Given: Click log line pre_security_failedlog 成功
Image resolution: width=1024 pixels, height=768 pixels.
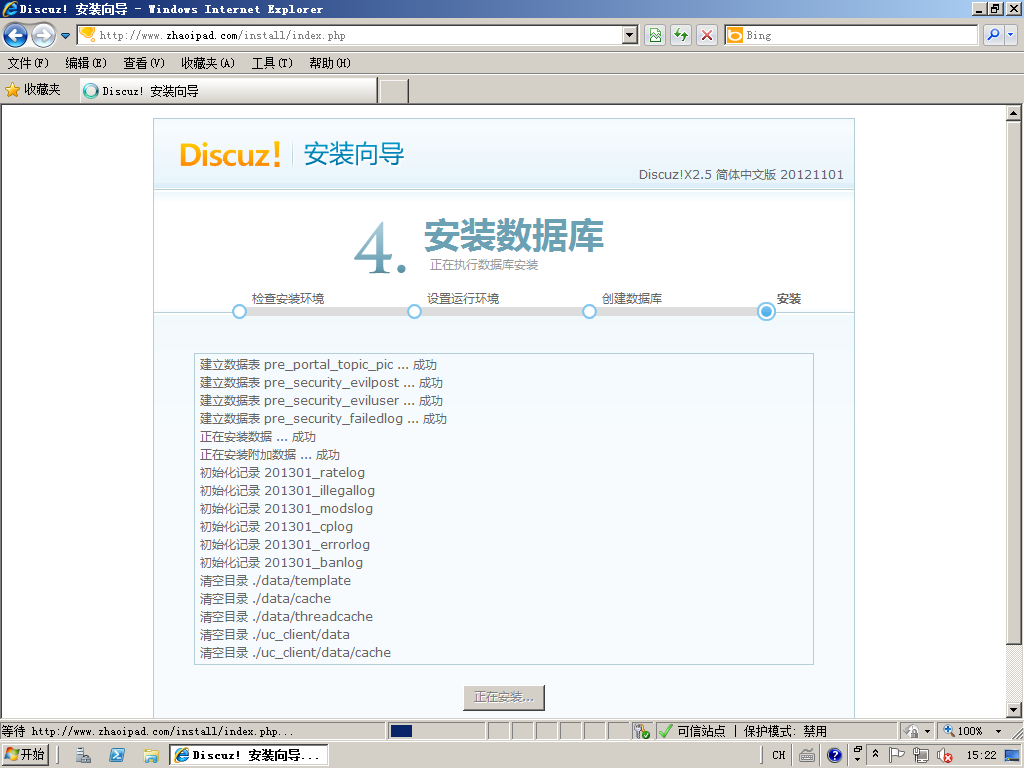Looking at the screenshot, I should pos(323,419).
